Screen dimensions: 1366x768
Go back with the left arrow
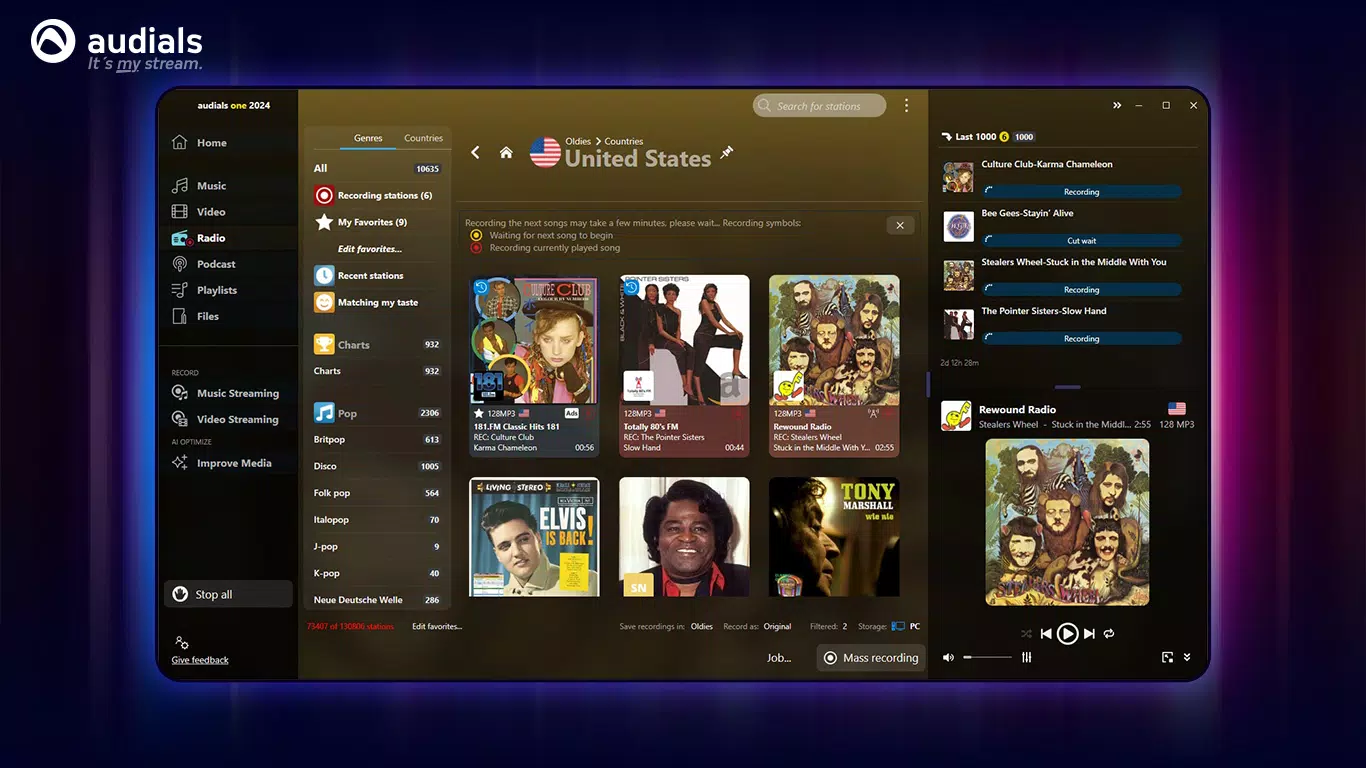tap(476, 153)
